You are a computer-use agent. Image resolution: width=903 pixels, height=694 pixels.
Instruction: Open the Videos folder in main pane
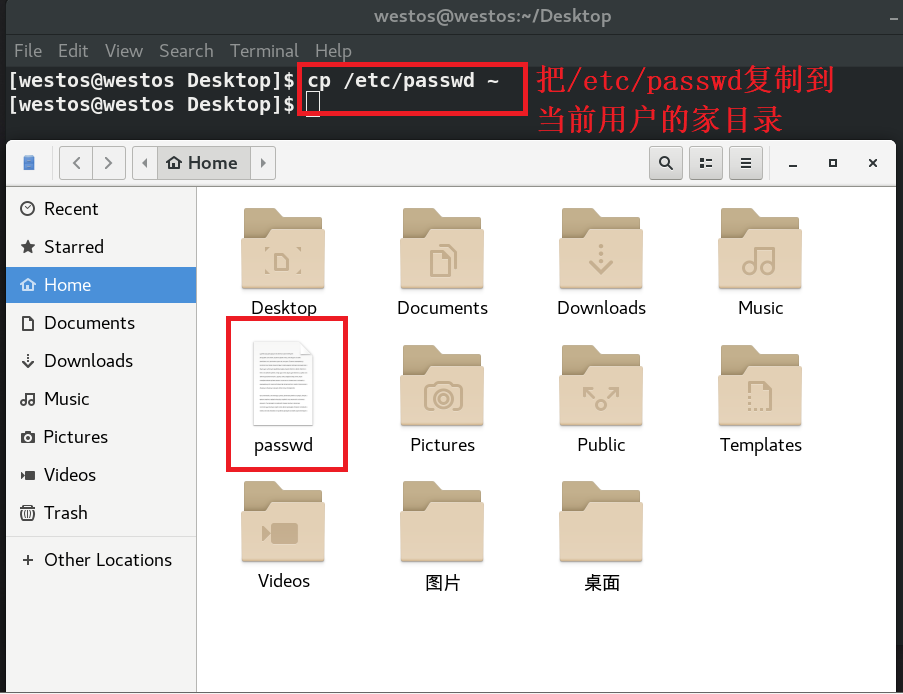coord(283,522)
